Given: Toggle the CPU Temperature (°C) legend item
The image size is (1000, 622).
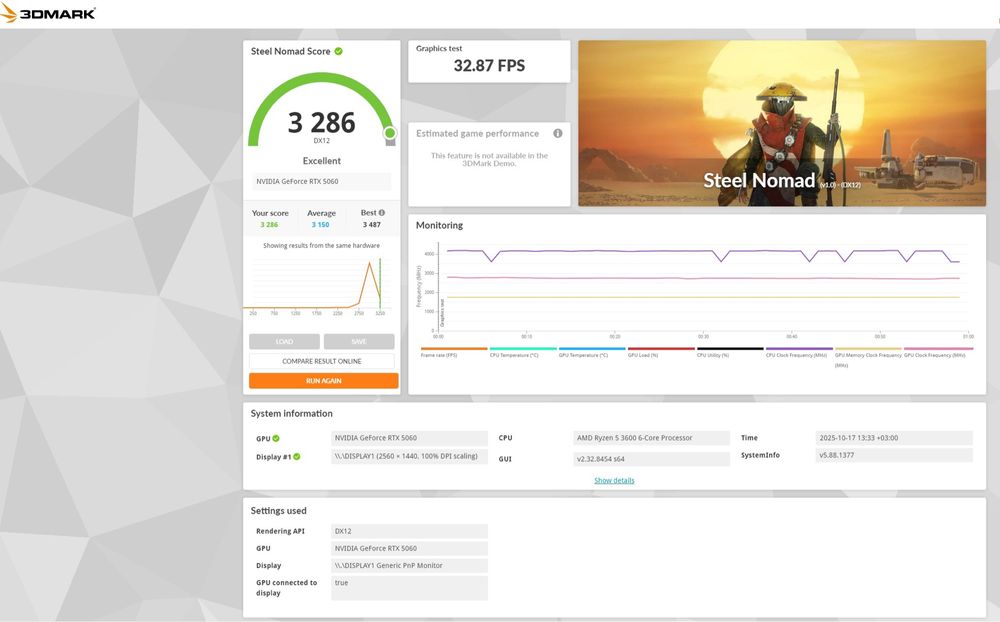Looking at the screenshot, I should click(523, 352).
